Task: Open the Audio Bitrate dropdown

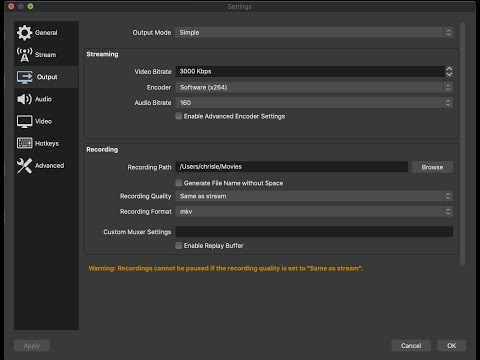Action: (x=314, y=103)
